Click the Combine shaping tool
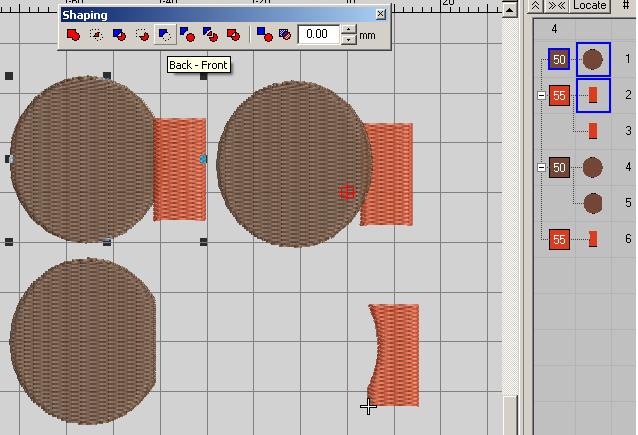The height and width of the screenshot is (435, 638). click(x=233, y=35)
